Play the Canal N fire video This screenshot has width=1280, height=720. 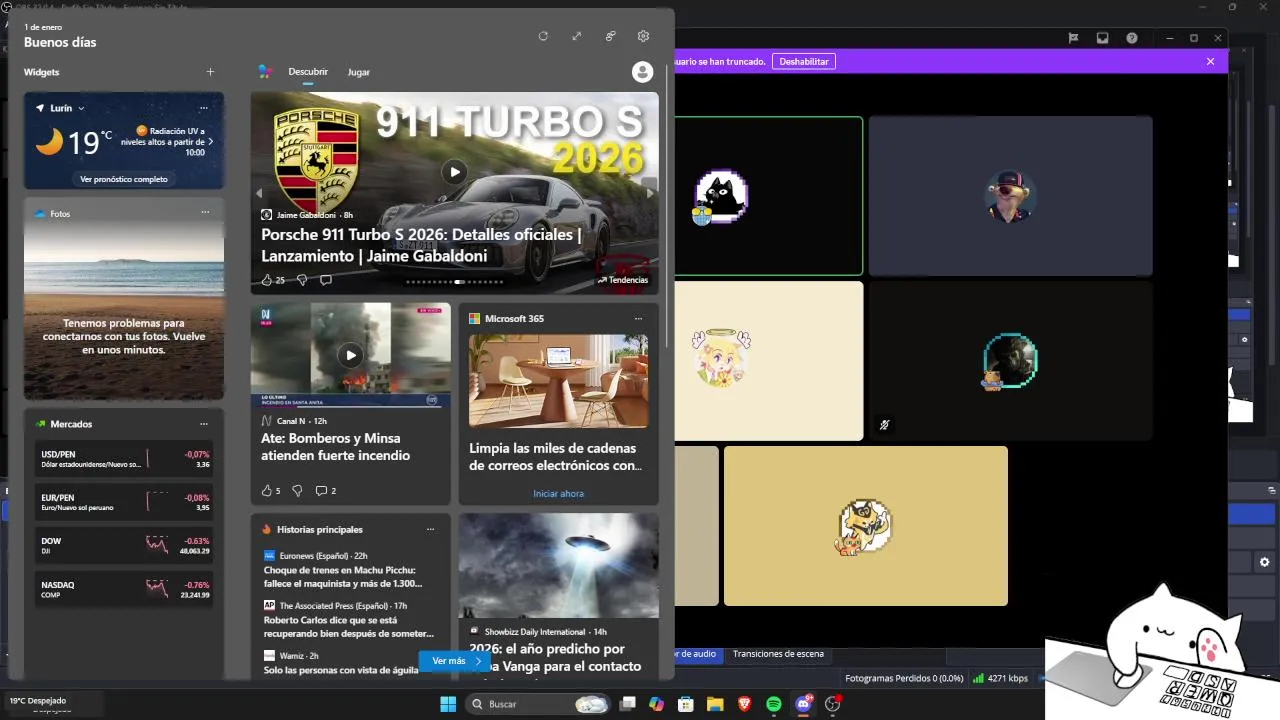[350, 355]
